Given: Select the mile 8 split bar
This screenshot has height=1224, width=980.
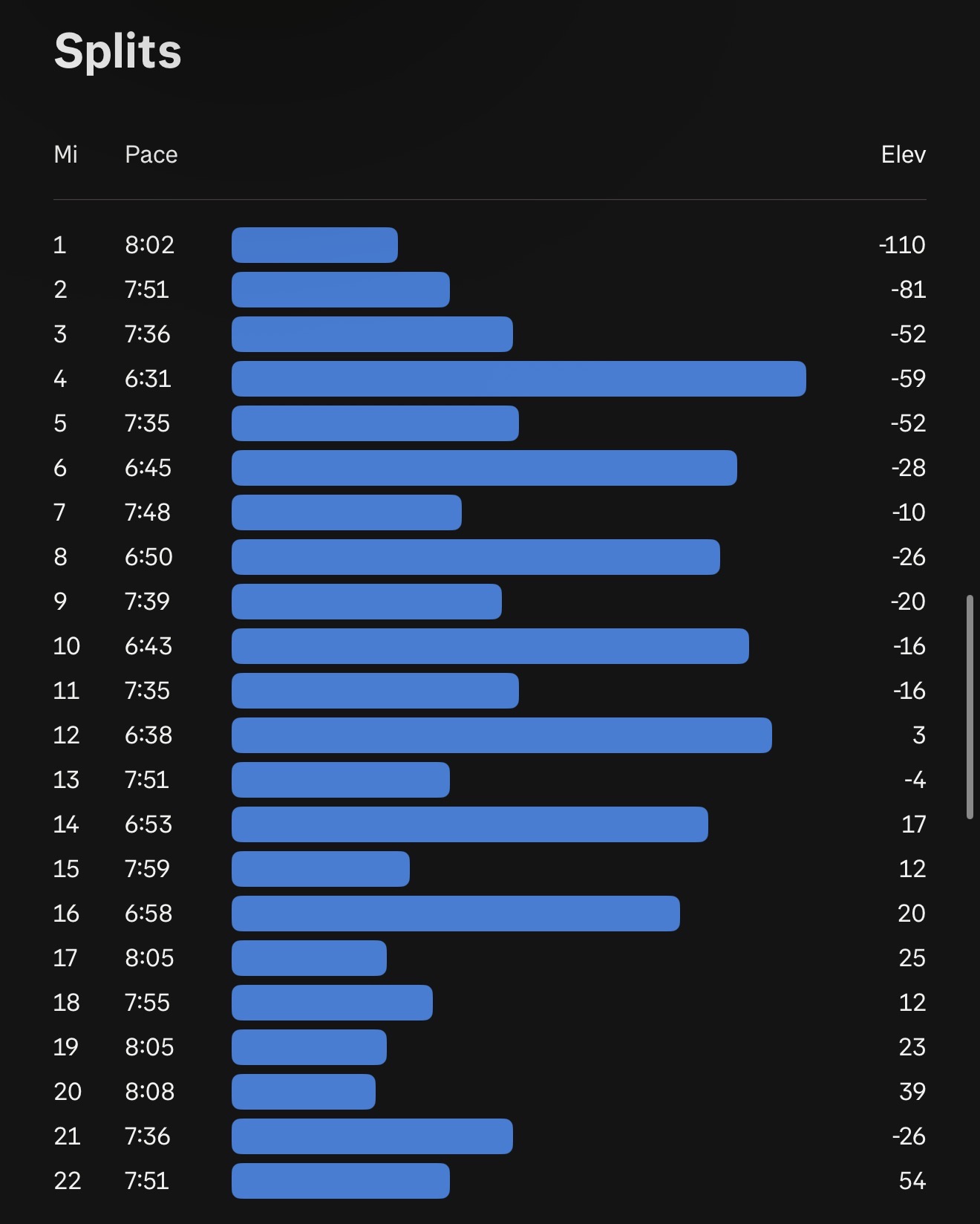Looking at the screenshot, I should [x=475, y=557].
